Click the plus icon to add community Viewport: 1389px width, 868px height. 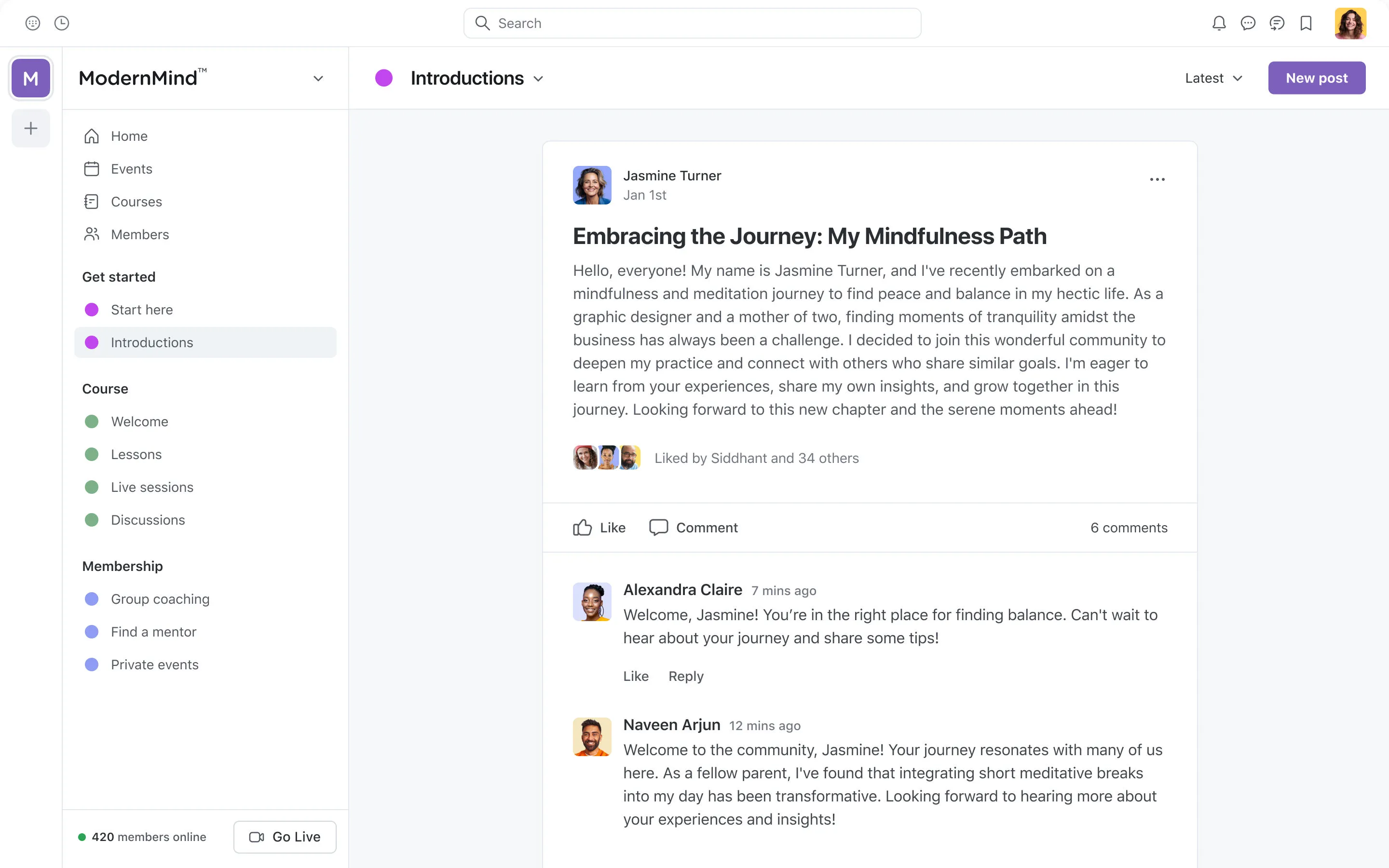tap(31, 128)
